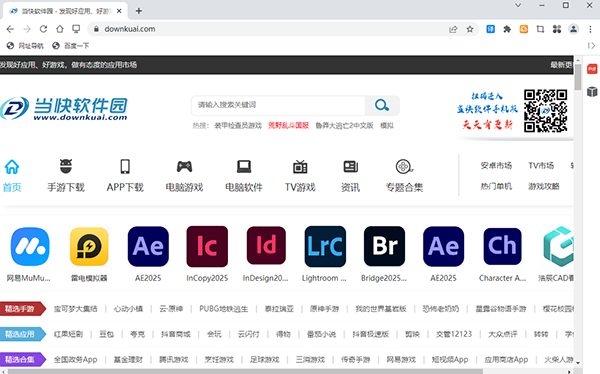Open the 资讯 news icon
The width and height of the screenshot is (600, 374).
351,167
